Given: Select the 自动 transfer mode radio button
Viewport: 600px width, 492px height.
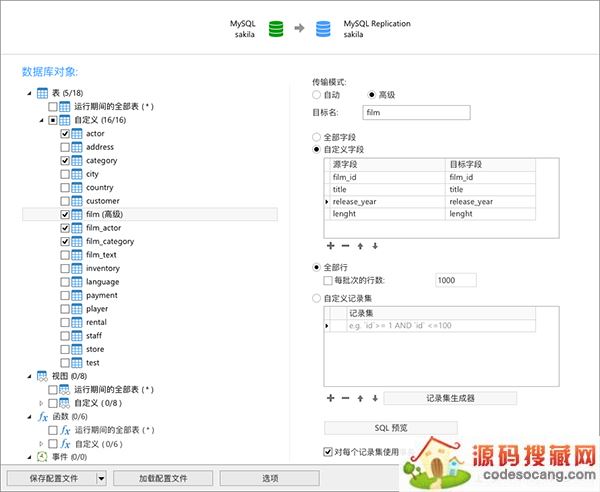Looking at the screenshot, I should coord(318,95).
